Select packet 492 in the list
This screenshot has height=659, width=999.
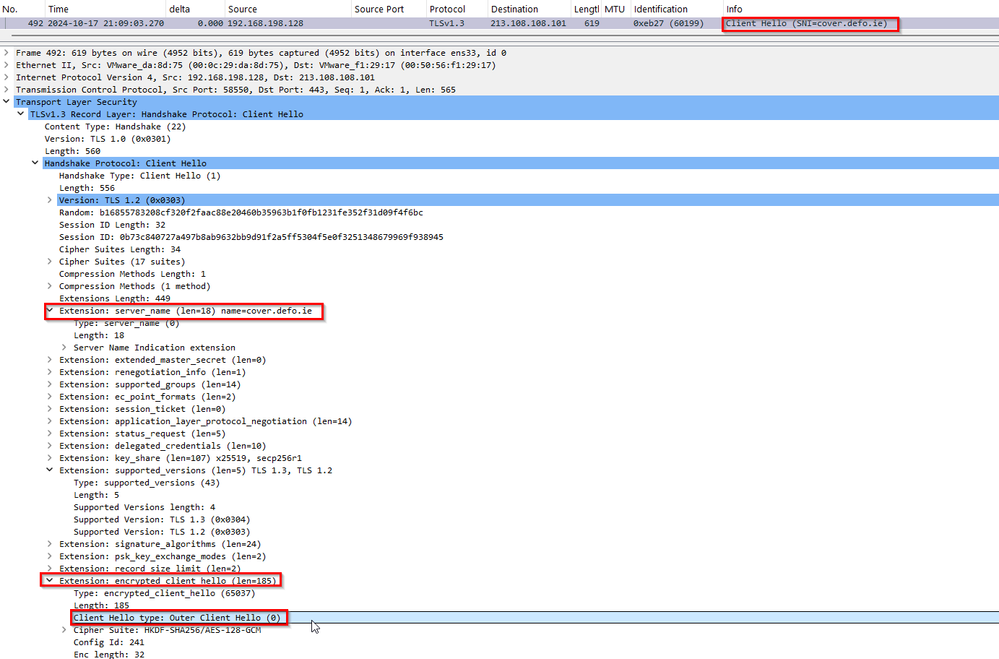click(x=500, y=24)
